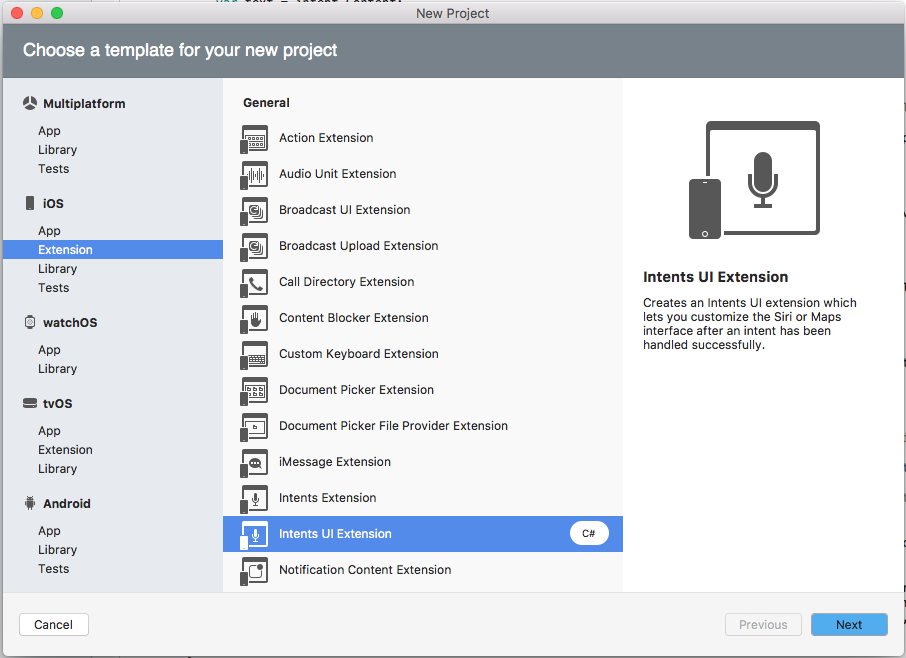Select the Broadcast UI Extension template icon

(255, 210)
